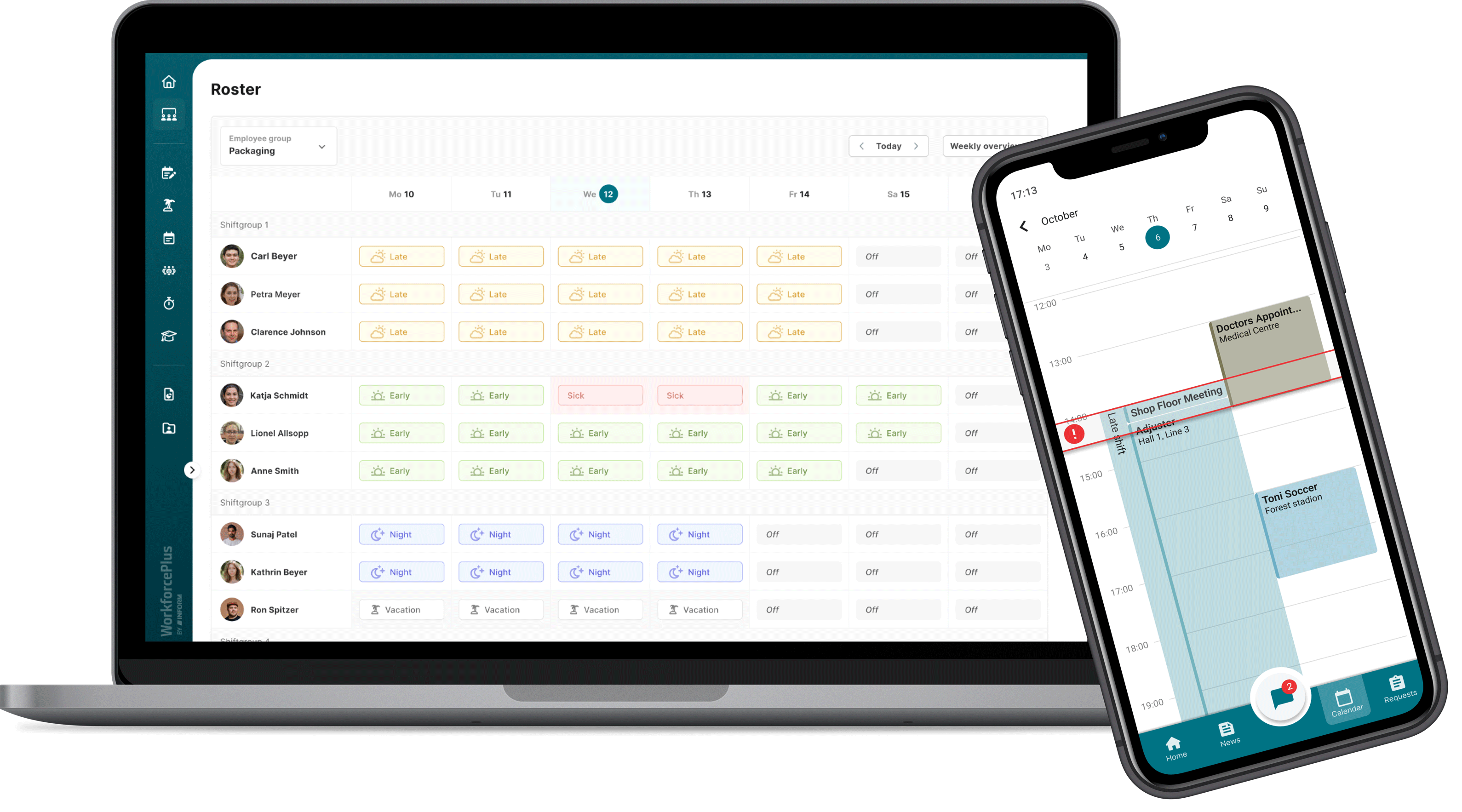Click the graduation cap icon in sidebar
1462x812 pixels.
169,335
